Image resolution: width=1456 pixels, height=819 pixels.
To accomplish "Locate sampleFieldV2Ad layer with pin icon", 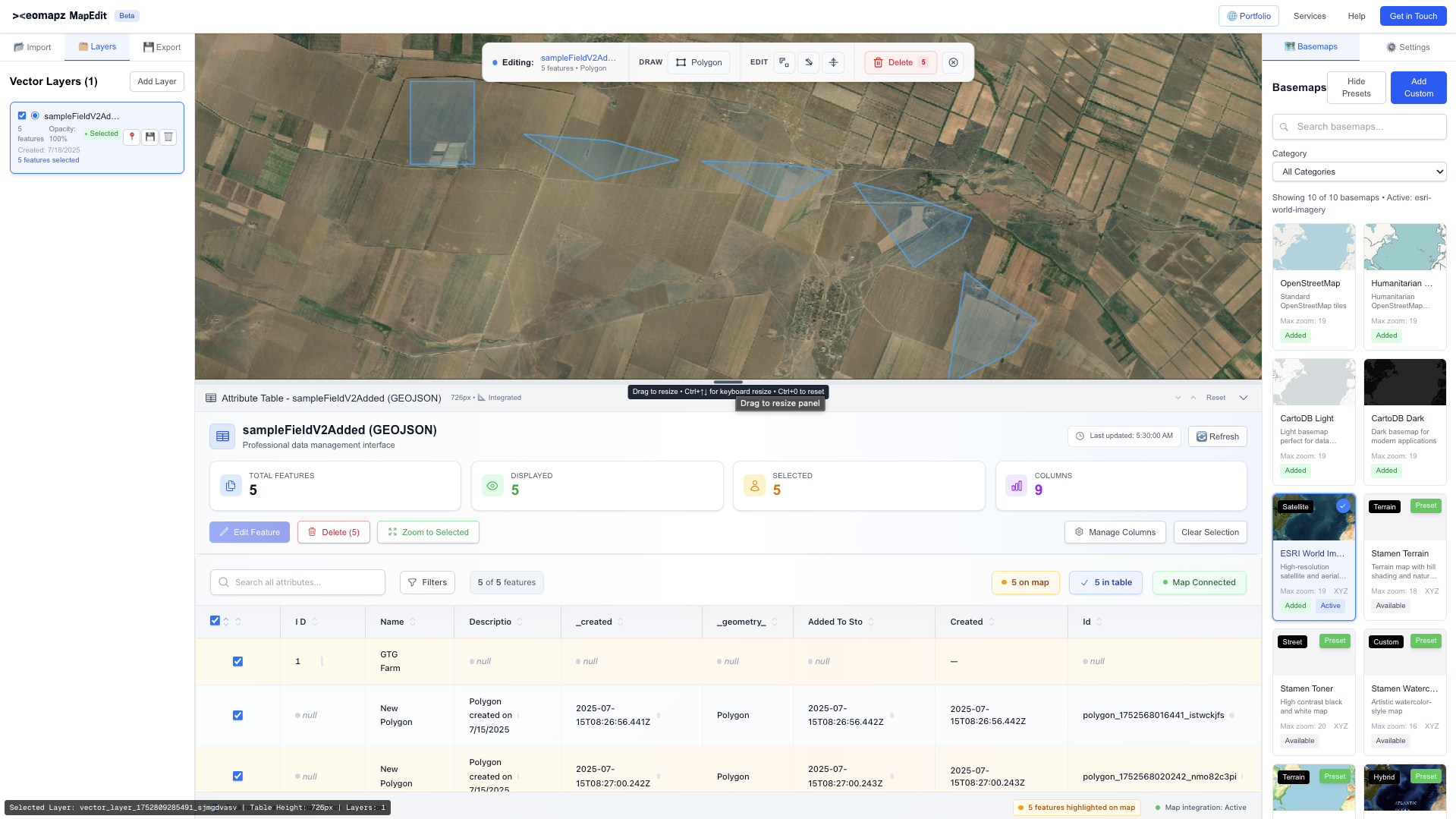I will (132, 137).
